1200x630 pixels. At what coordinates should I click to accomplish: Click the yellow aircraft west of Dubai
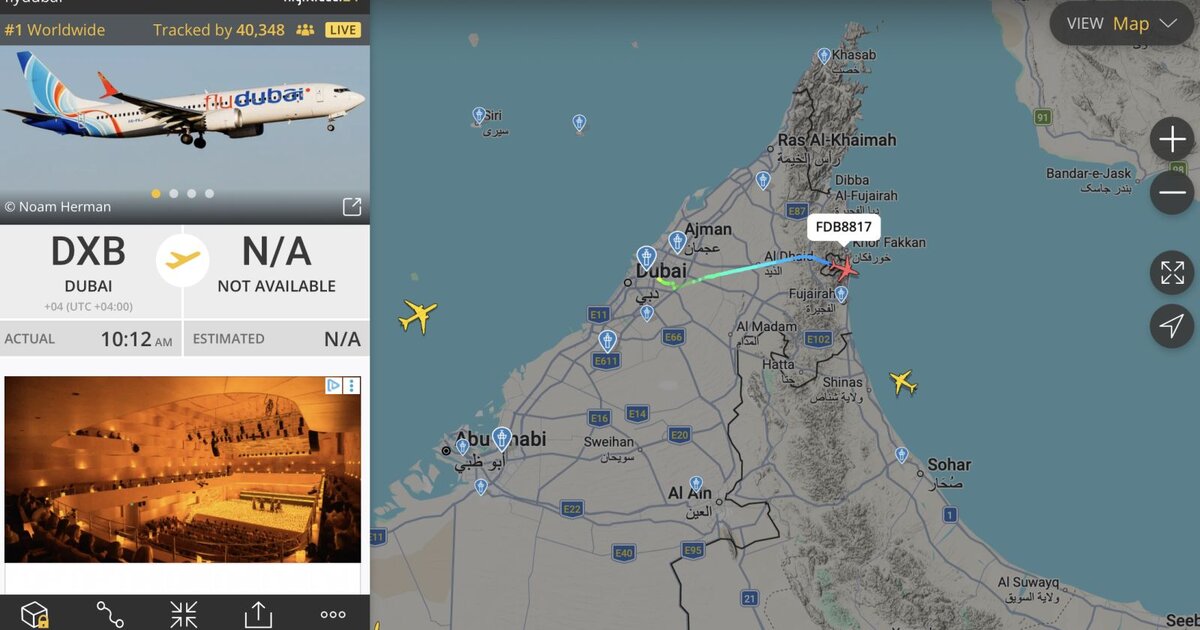418,316
